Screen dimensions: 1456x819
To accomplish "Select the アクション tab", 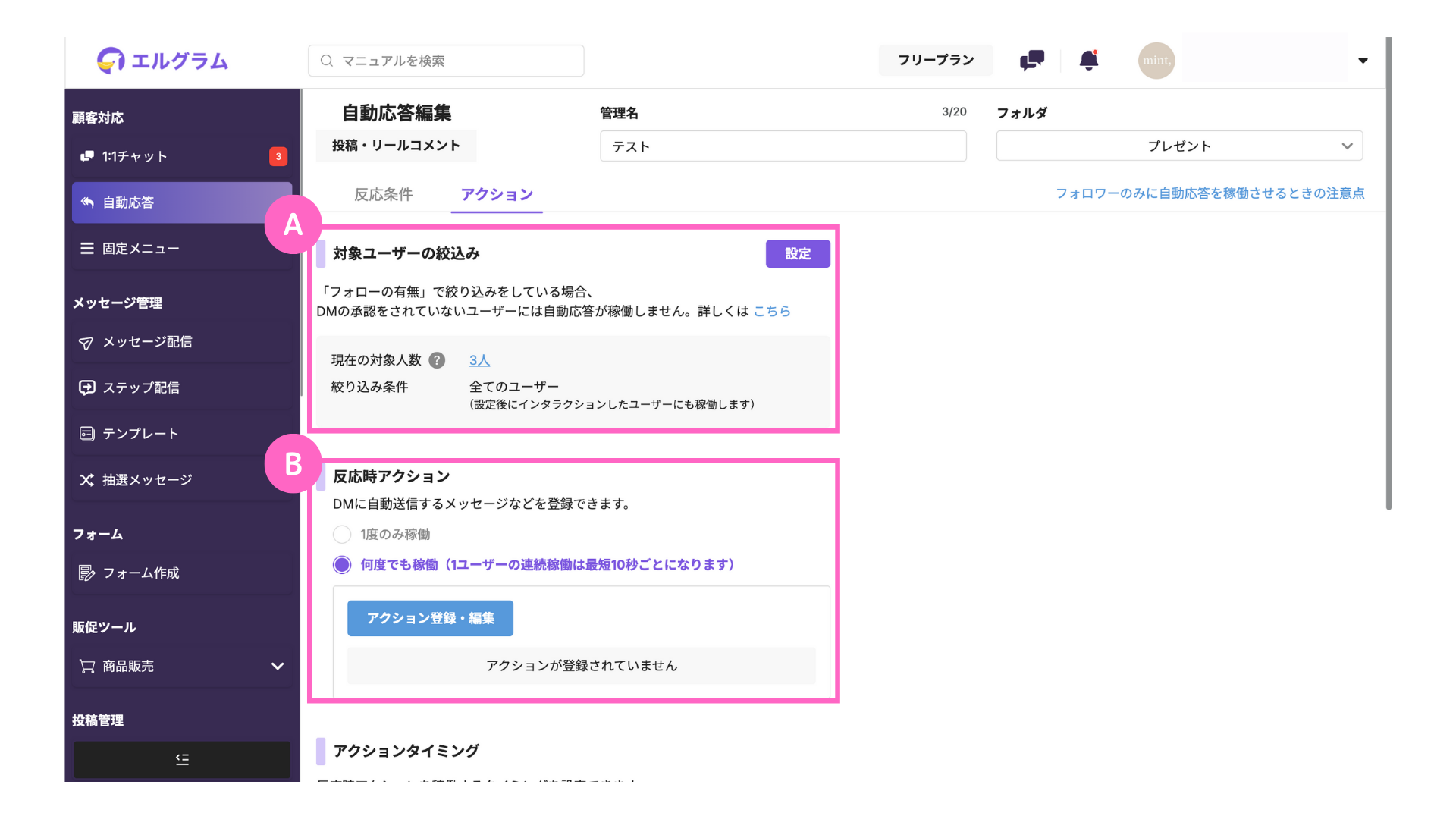I will point(497,195).
